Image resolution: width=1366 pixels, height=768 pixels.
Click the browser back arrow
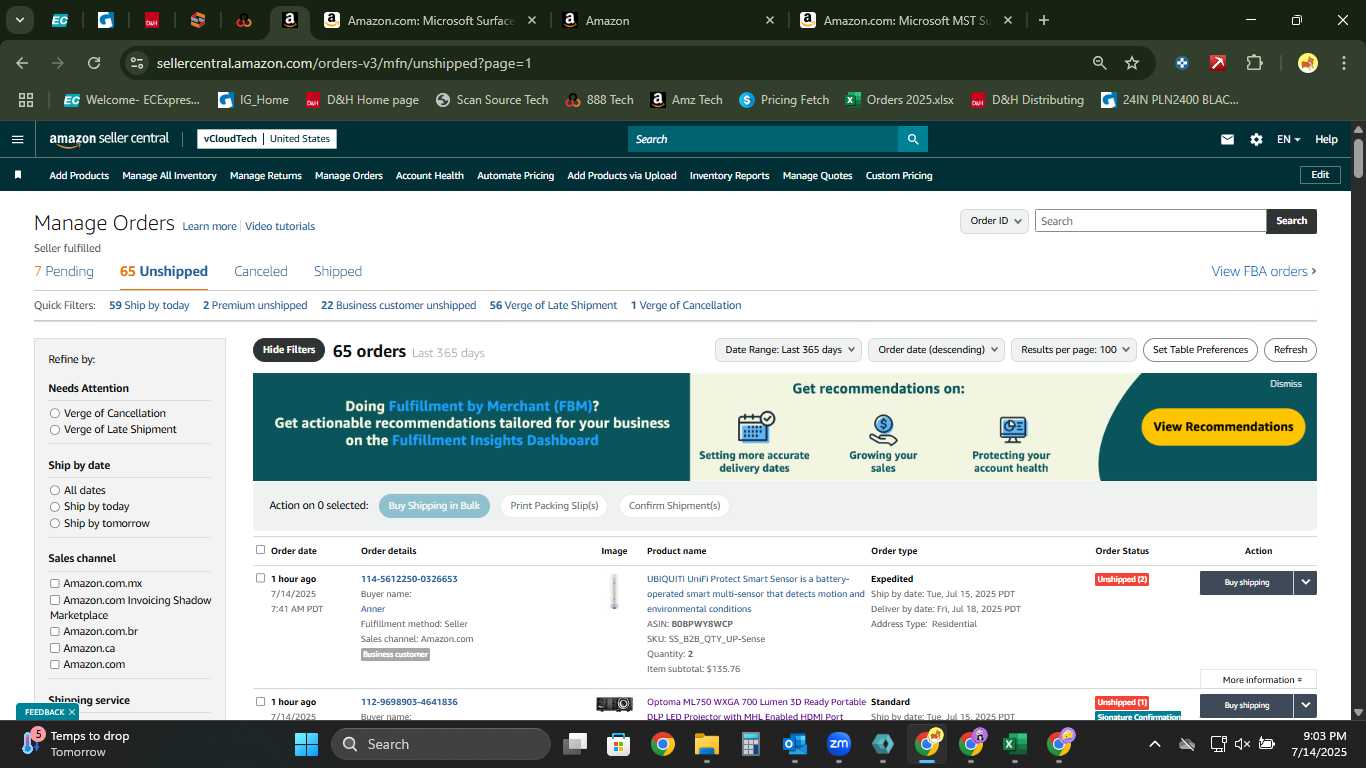coord(22,63)
